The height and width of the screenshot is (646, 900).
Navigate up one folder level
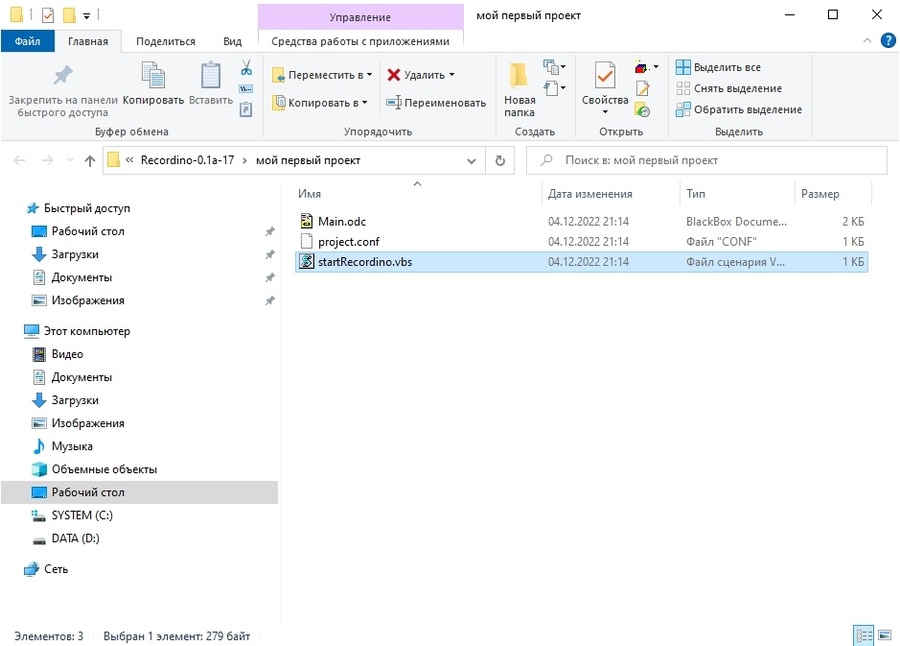point(90,160)
